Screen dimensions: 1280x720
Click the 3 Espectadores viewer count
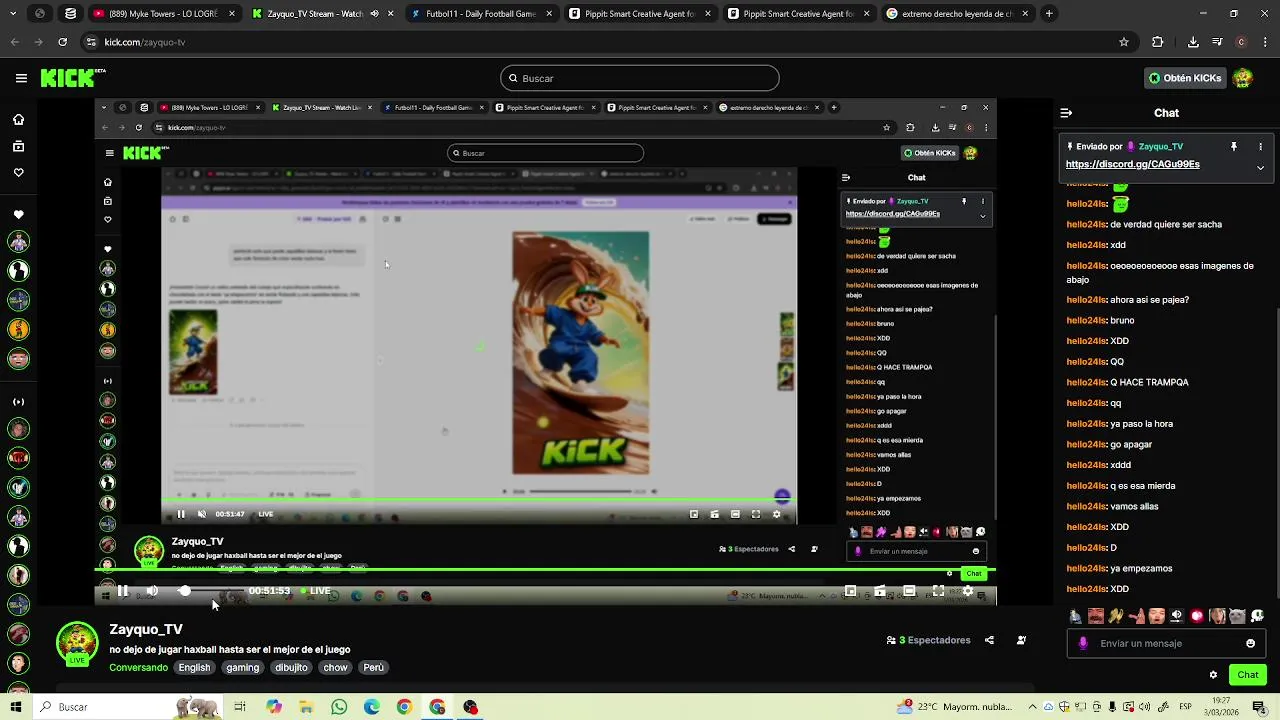tap(929, 640)
